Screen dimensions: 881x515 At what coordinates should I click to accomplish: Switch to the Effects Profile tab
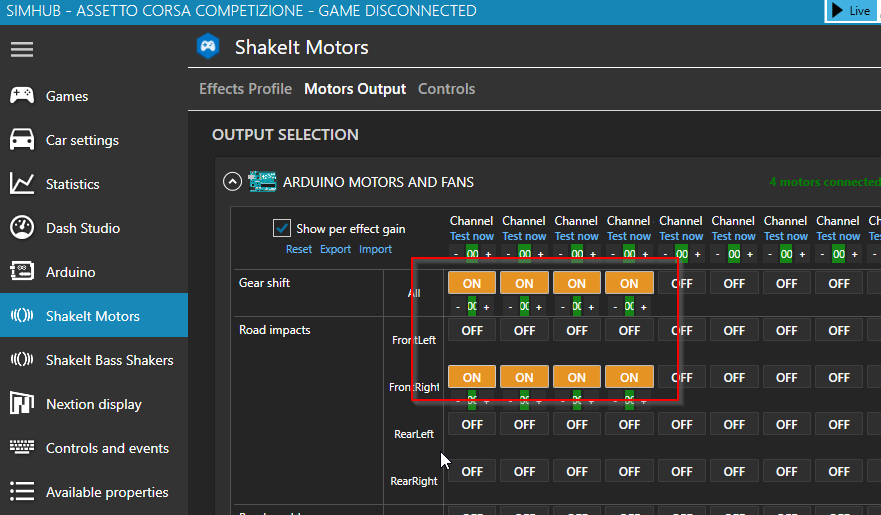(x=246, y=89)
